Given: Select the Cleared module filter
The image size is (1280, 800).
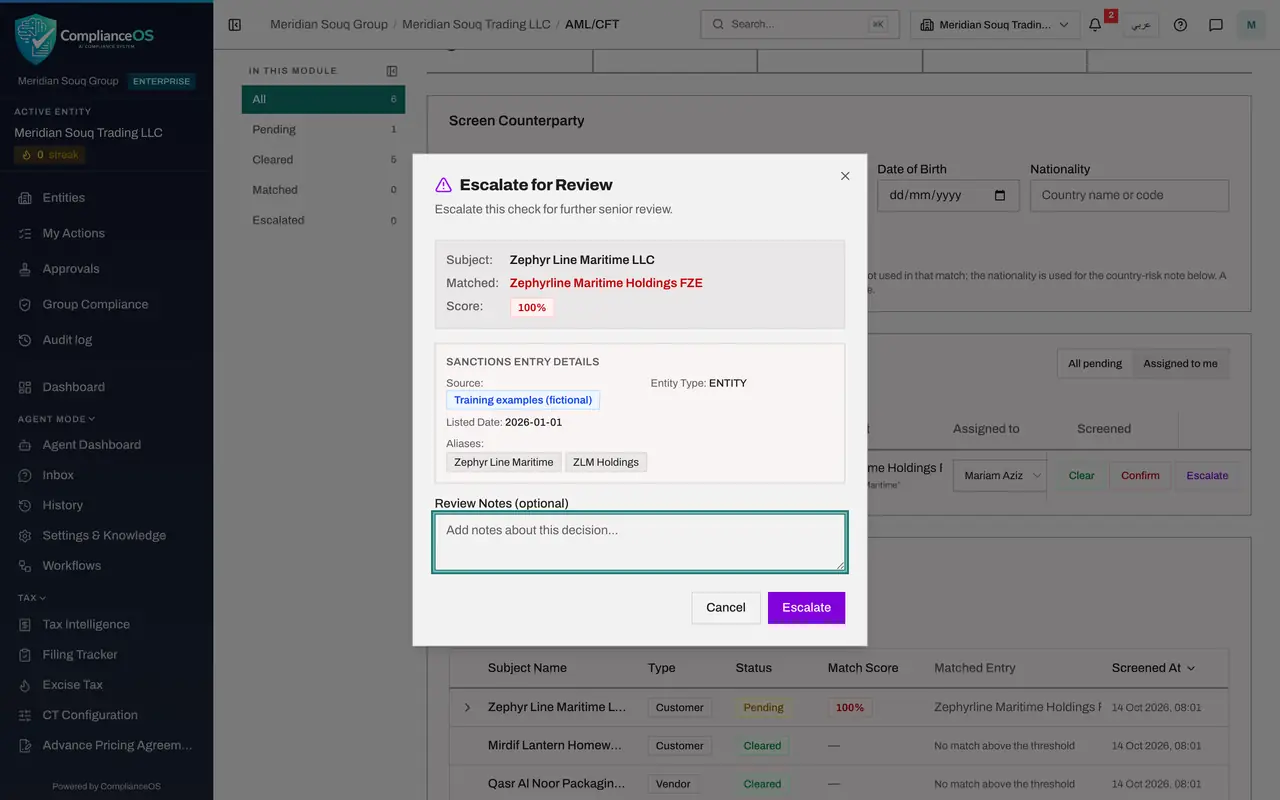Looking at the screenshot, I should [x=323, y=160].
